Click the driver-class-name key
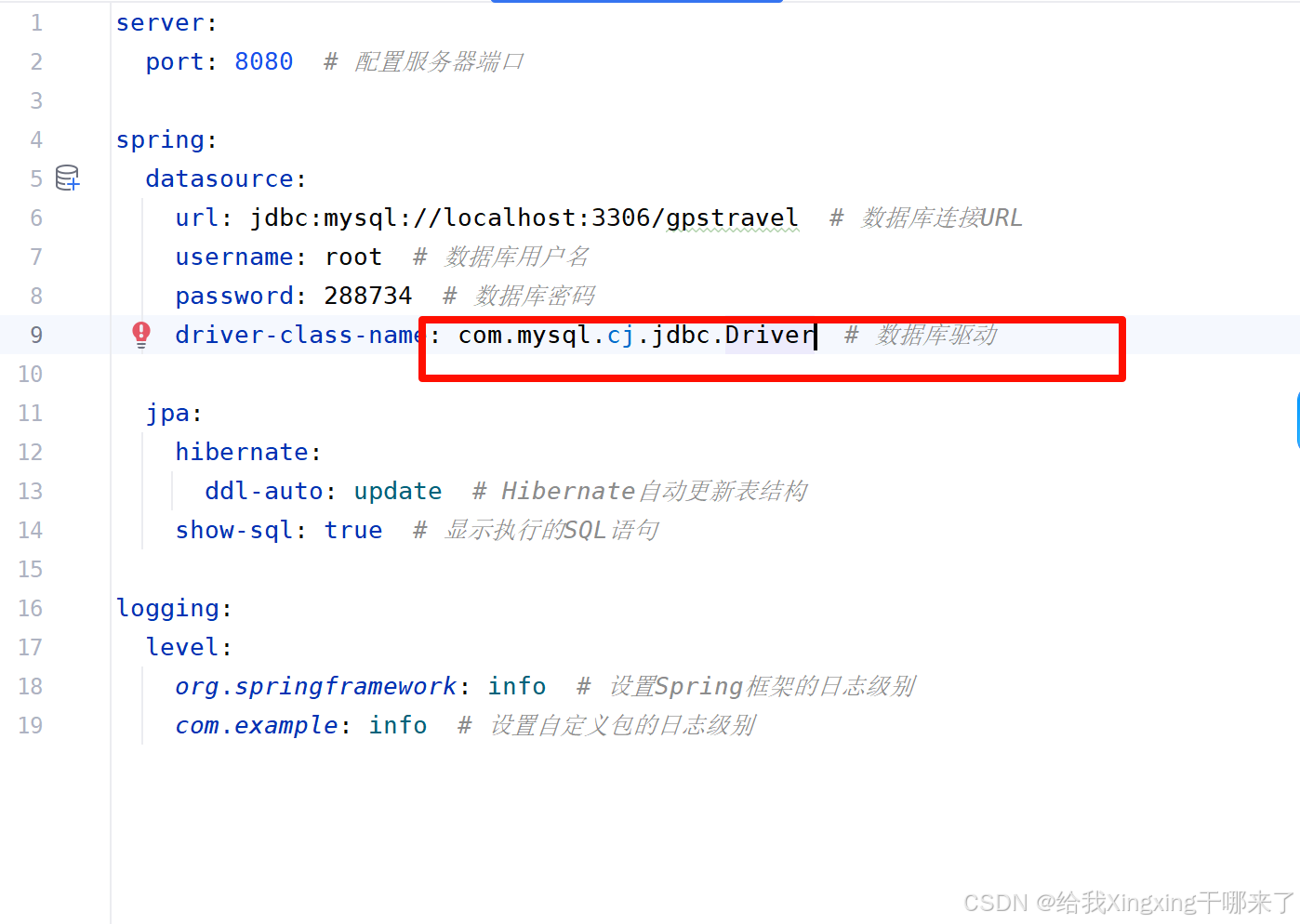 click(x=299, y=335)
